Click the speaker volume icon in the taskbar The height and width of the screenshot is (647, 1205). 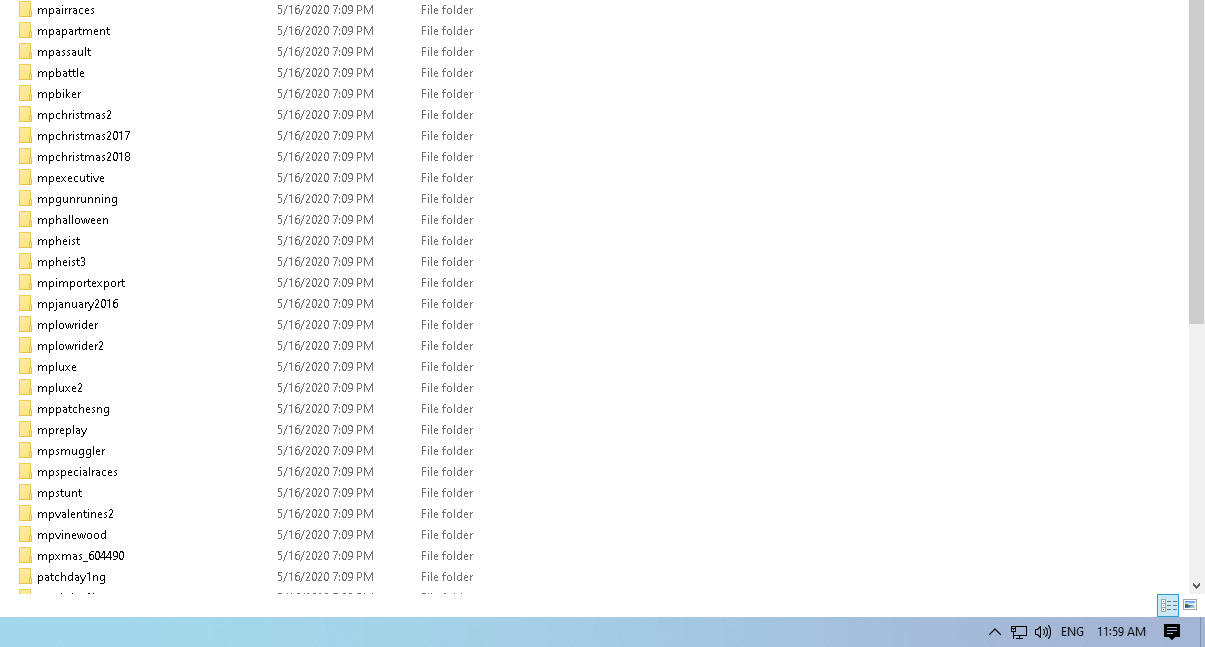[1043, 631]
